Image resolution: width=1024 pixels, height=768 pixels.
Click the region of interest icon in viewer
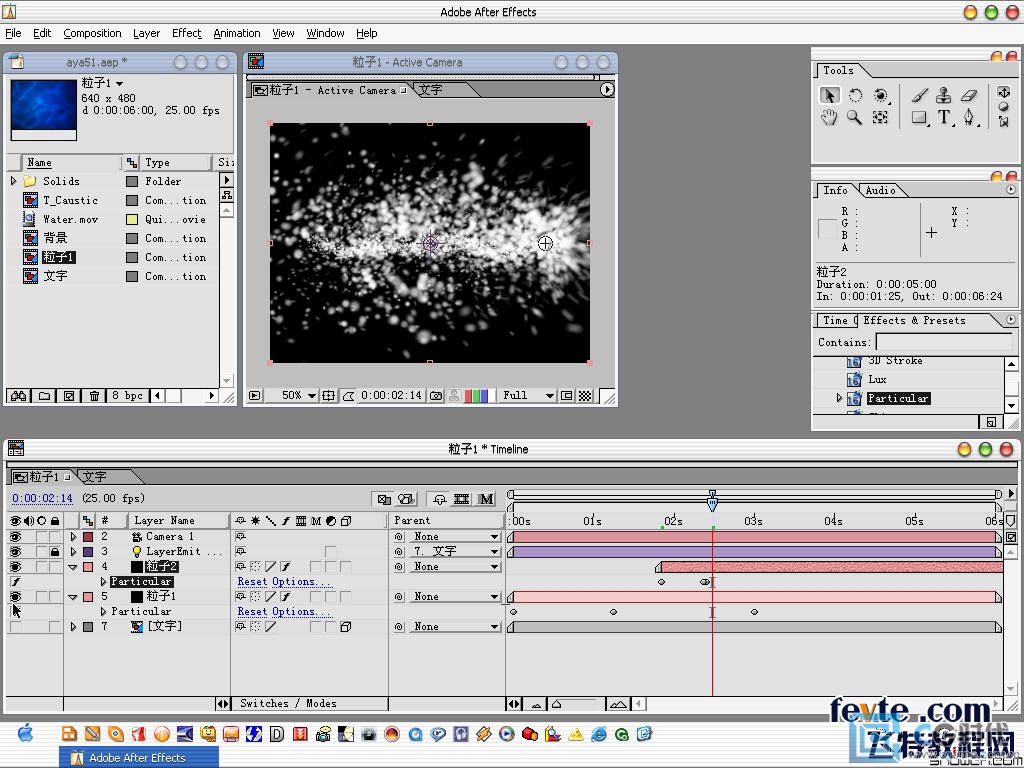(x=567, y=396)
